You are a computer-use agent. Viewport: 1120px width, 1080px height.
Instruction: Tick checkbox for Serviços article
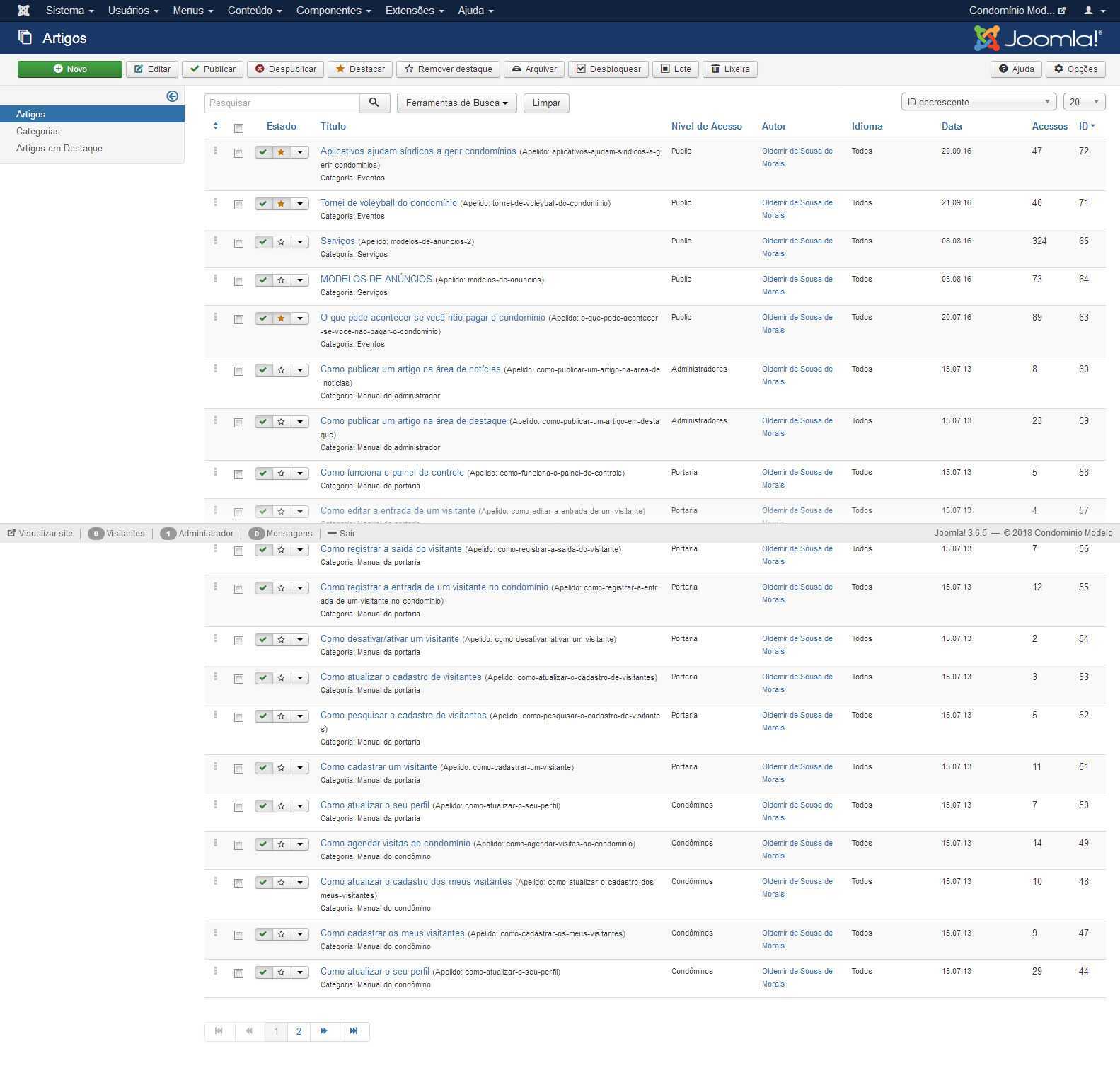click(x=238, y=243)
